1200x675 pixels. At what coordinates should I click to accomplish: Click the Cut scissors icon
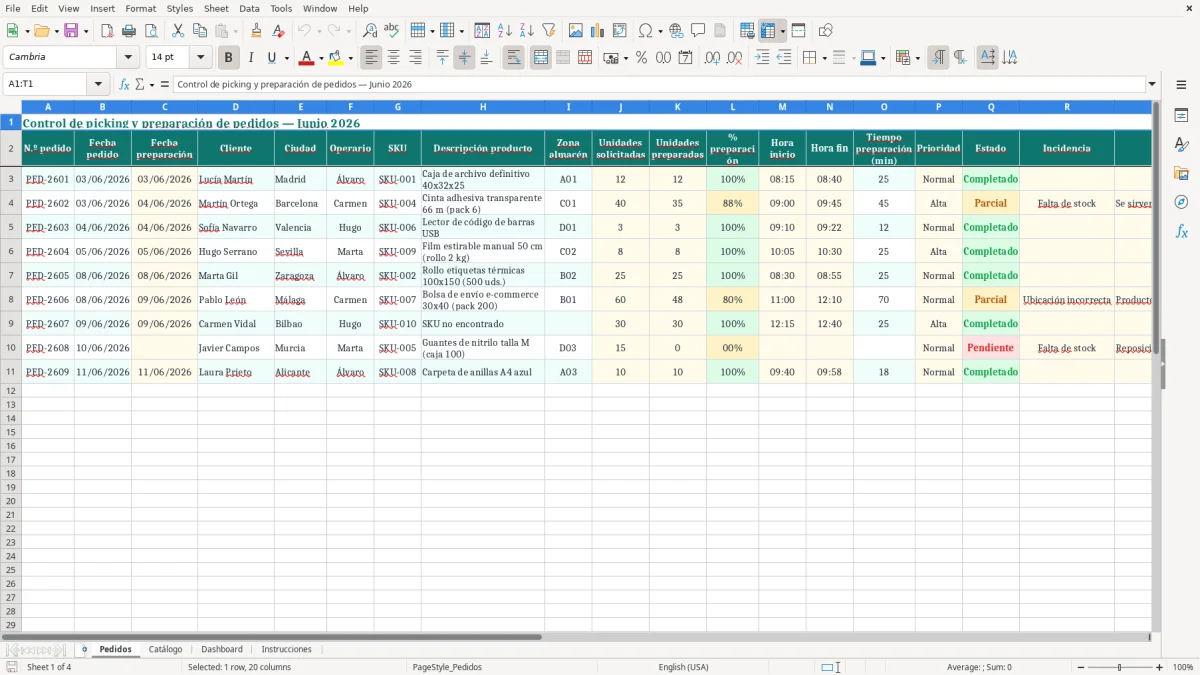(x=178, y=31)
